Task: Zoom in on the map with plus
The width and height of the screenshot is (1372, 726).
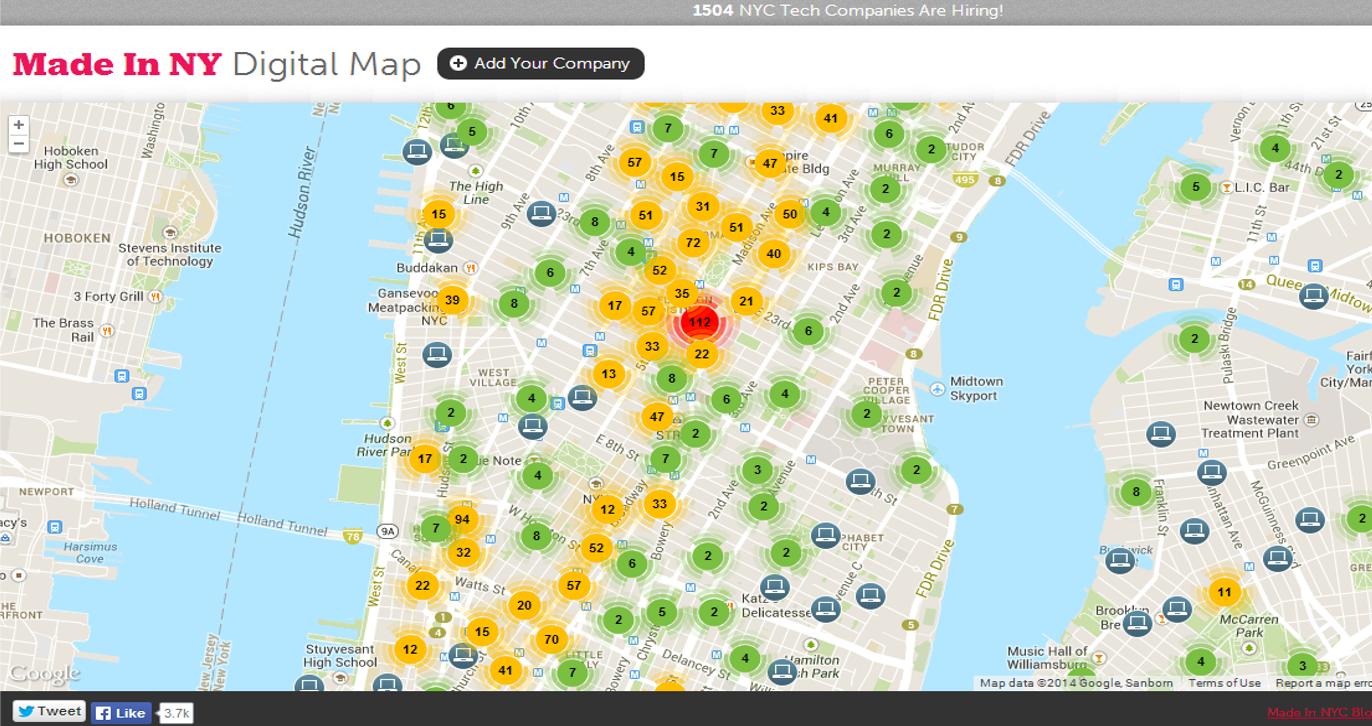Action: tap(19, 126)
